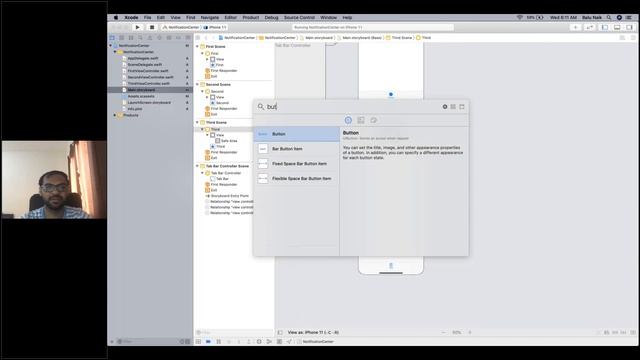Open the Editor menu

231,18
